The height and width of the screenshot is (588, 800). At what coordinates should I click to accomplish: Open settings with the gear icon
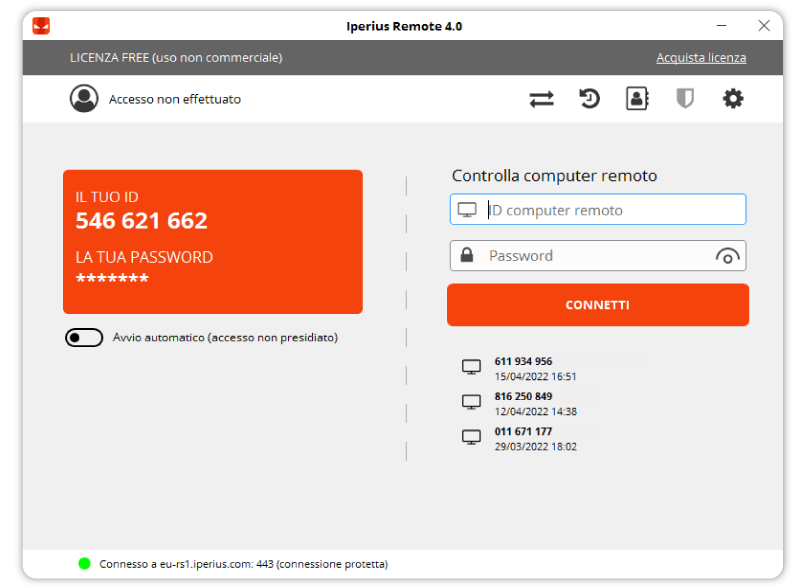click(x=733, y=99)
